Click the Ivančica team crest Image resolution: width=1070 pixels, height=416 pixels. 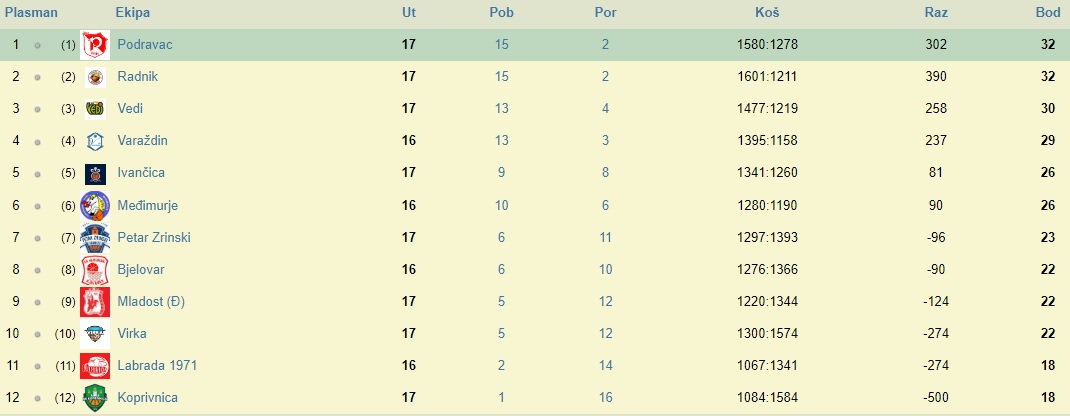[94, 173]
